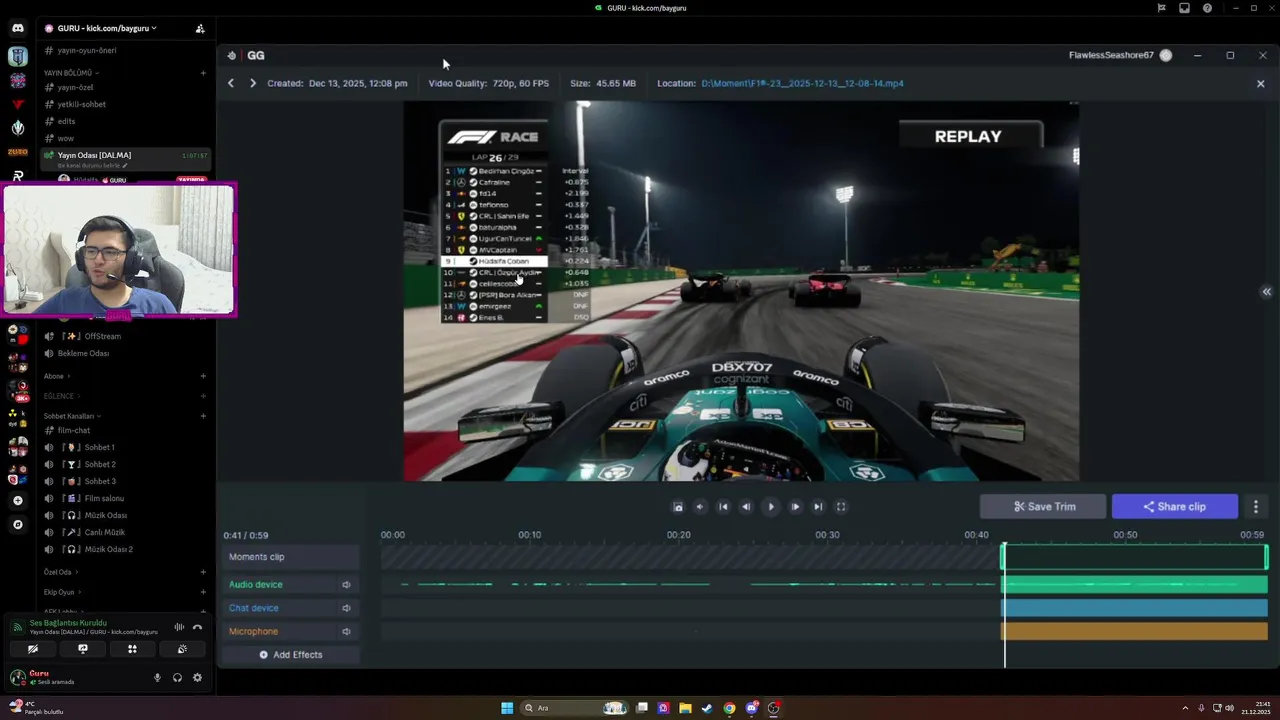Enter fullscreen video view

click(x=841, y=507)
